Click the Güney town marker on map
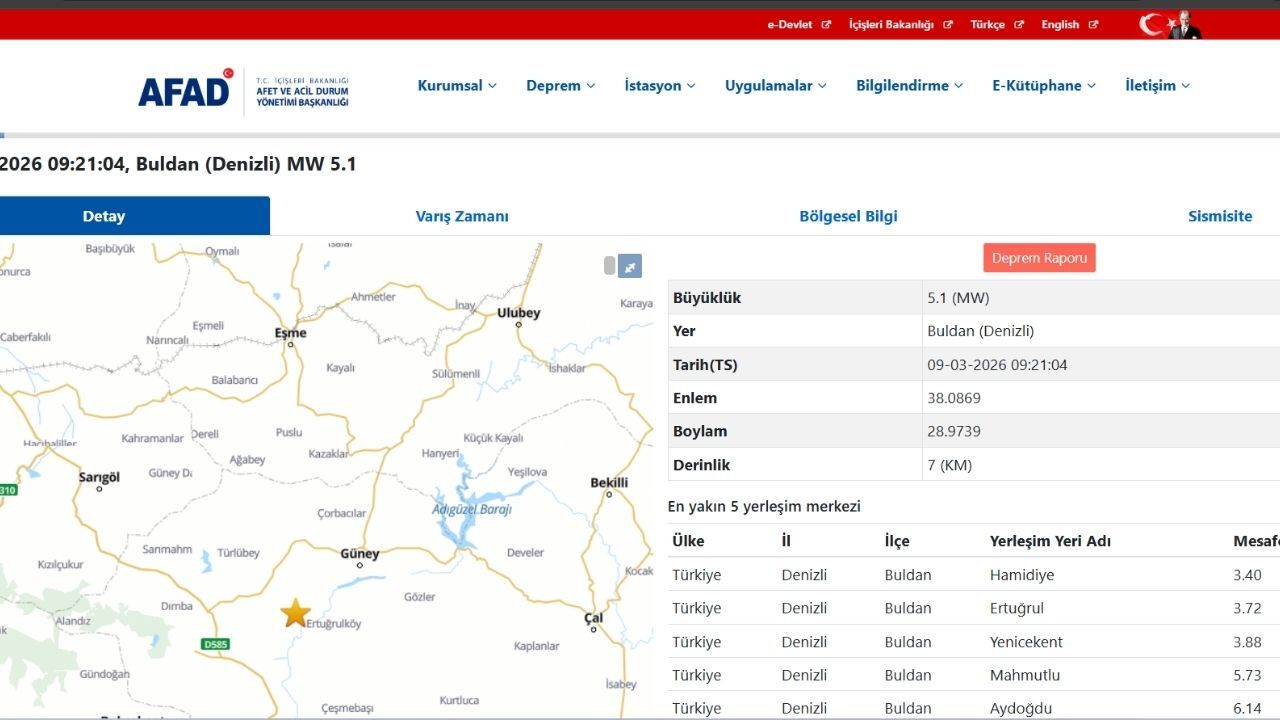This screenshot has height=720, width=1280. (x=360, y=565)
